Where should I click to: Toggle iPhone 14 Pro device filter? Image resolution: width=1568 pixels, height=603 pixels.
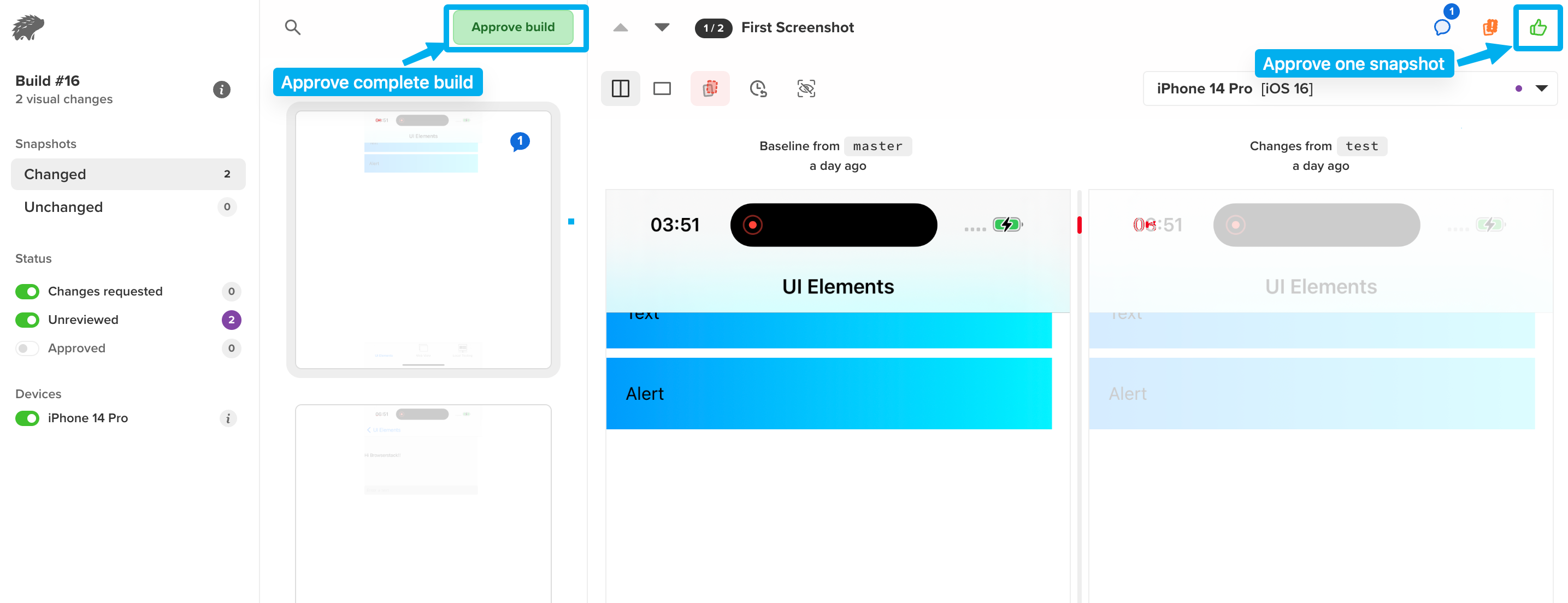tap(27, 418)
